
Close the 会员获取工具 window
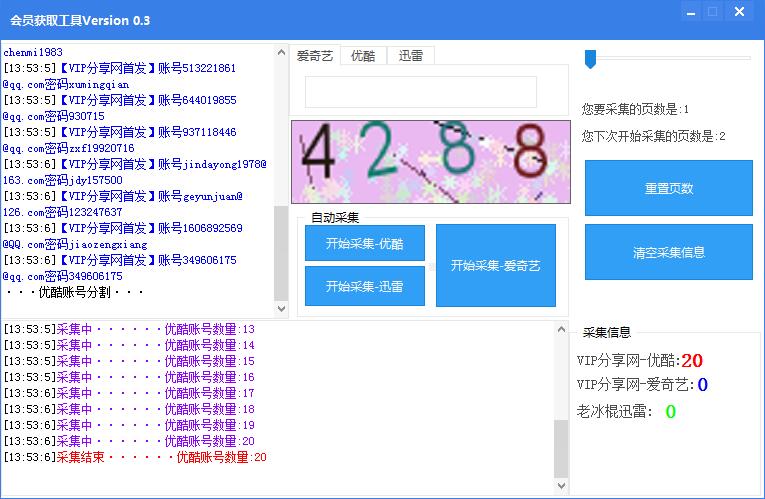tap(740, 12)
